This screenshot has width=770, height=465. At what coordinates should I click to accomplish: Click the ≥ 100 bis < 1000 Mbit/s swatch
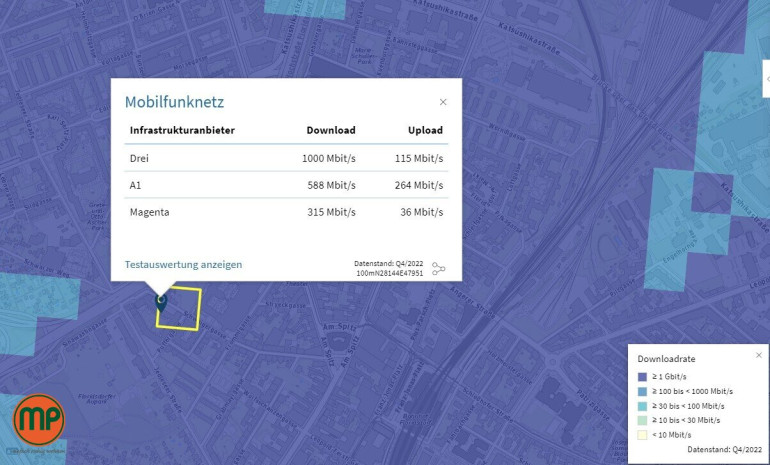tap(643, 391)
